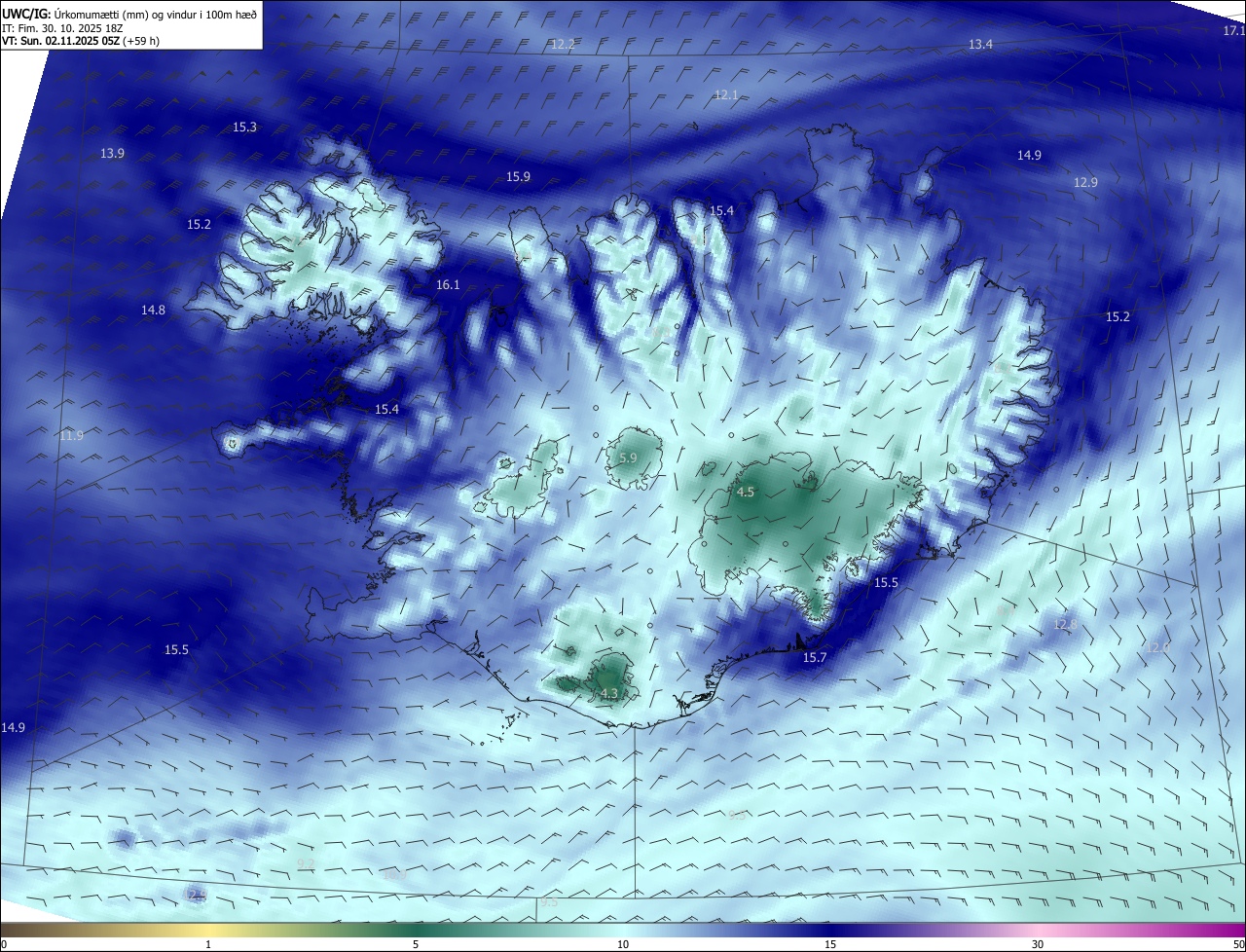Click the 14.8 value label

153,311
